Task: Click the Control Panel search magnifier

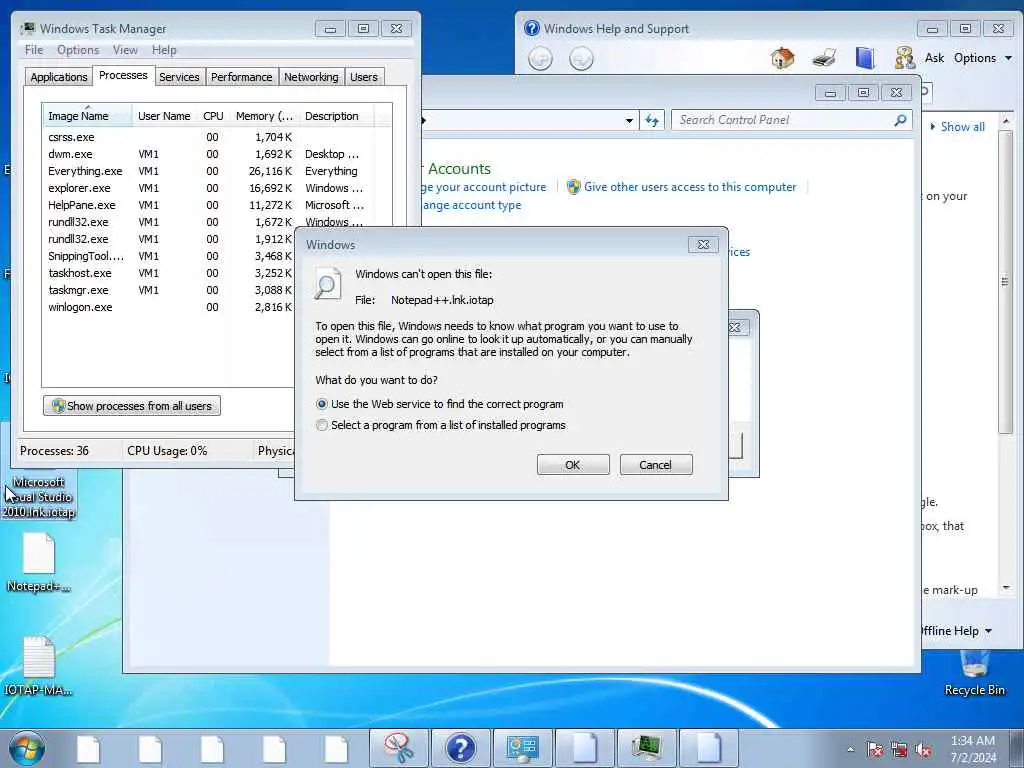Action: [x=901, y=120]
